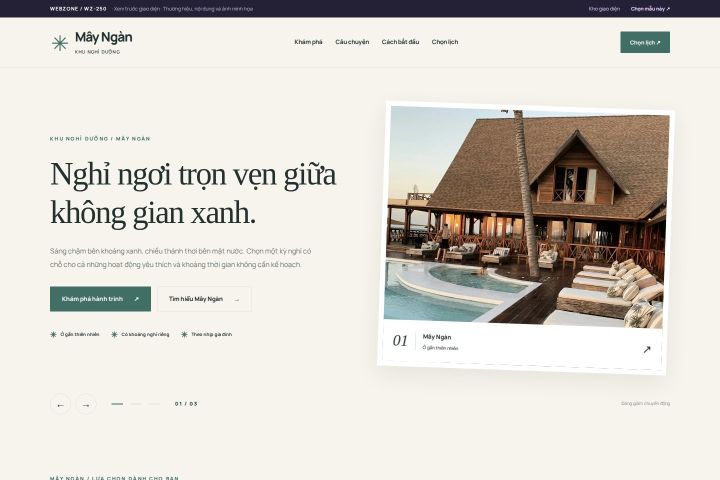Click the 01 / 03 slide counter

point(186,404)
